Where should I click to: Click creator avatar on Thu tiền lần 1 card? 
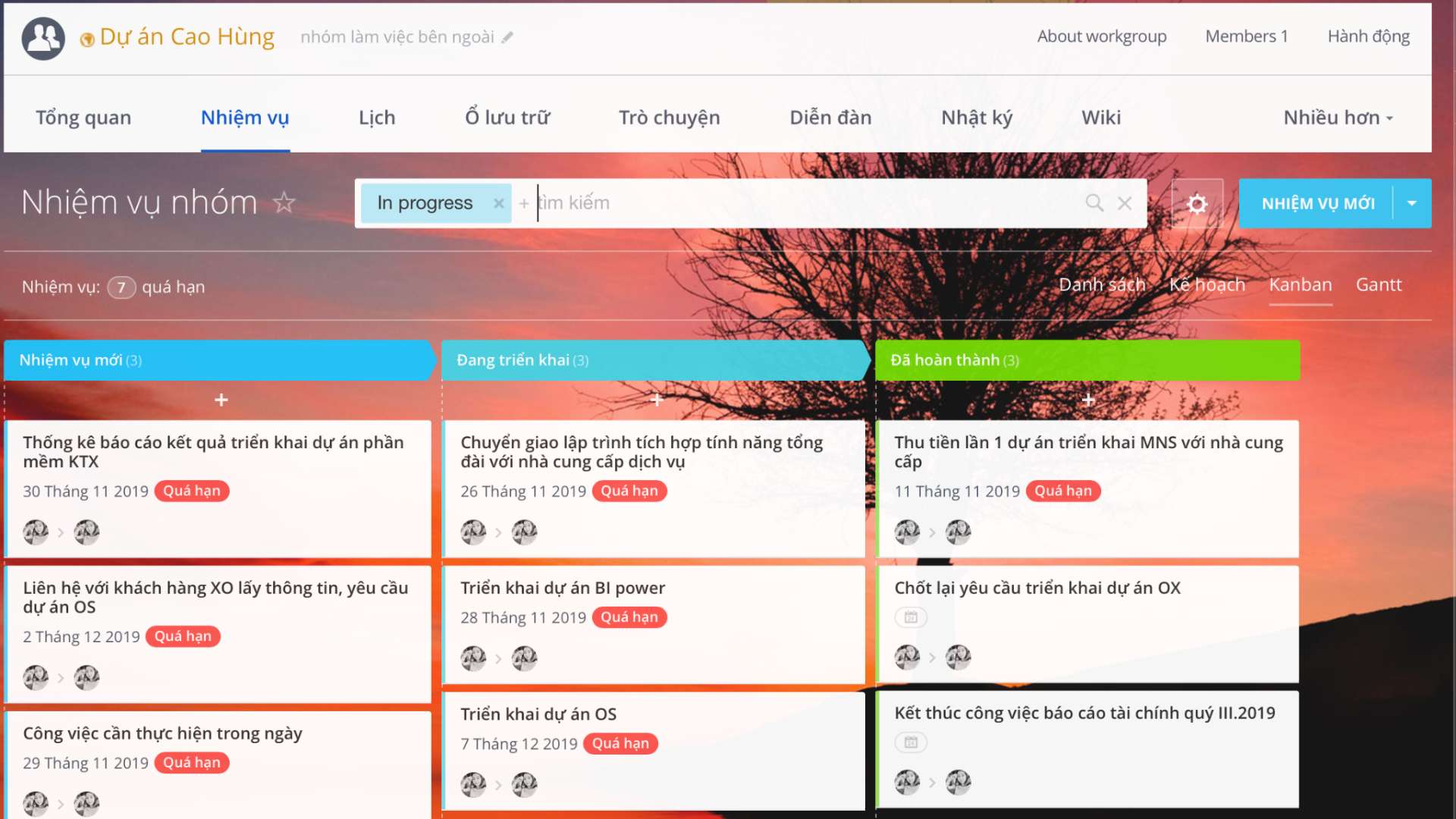click(x=907, y=532)
